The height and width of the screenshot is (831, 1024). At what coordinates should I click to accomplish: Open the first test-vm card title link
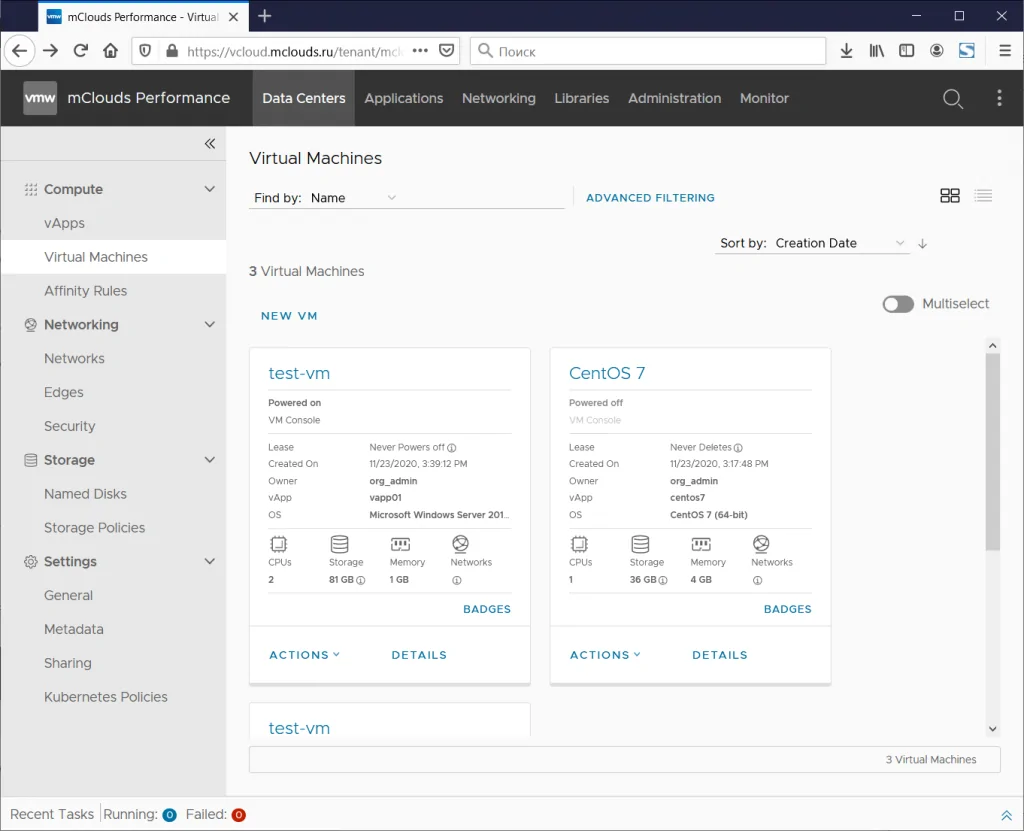299,373
